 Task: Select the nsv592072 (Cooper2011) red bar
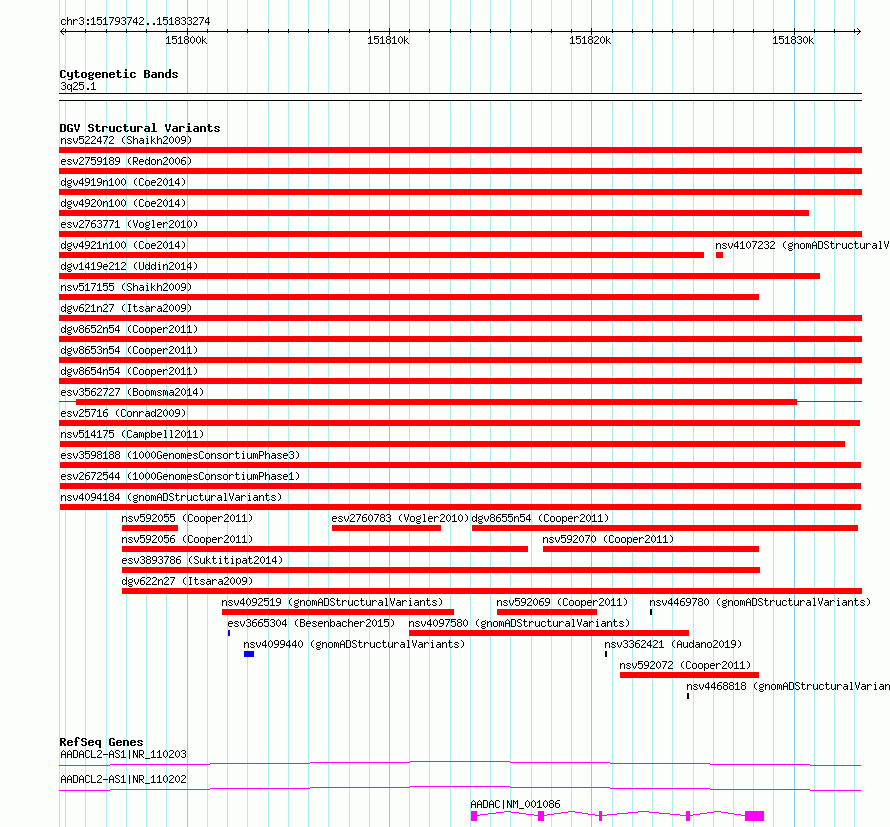point(689,675)
